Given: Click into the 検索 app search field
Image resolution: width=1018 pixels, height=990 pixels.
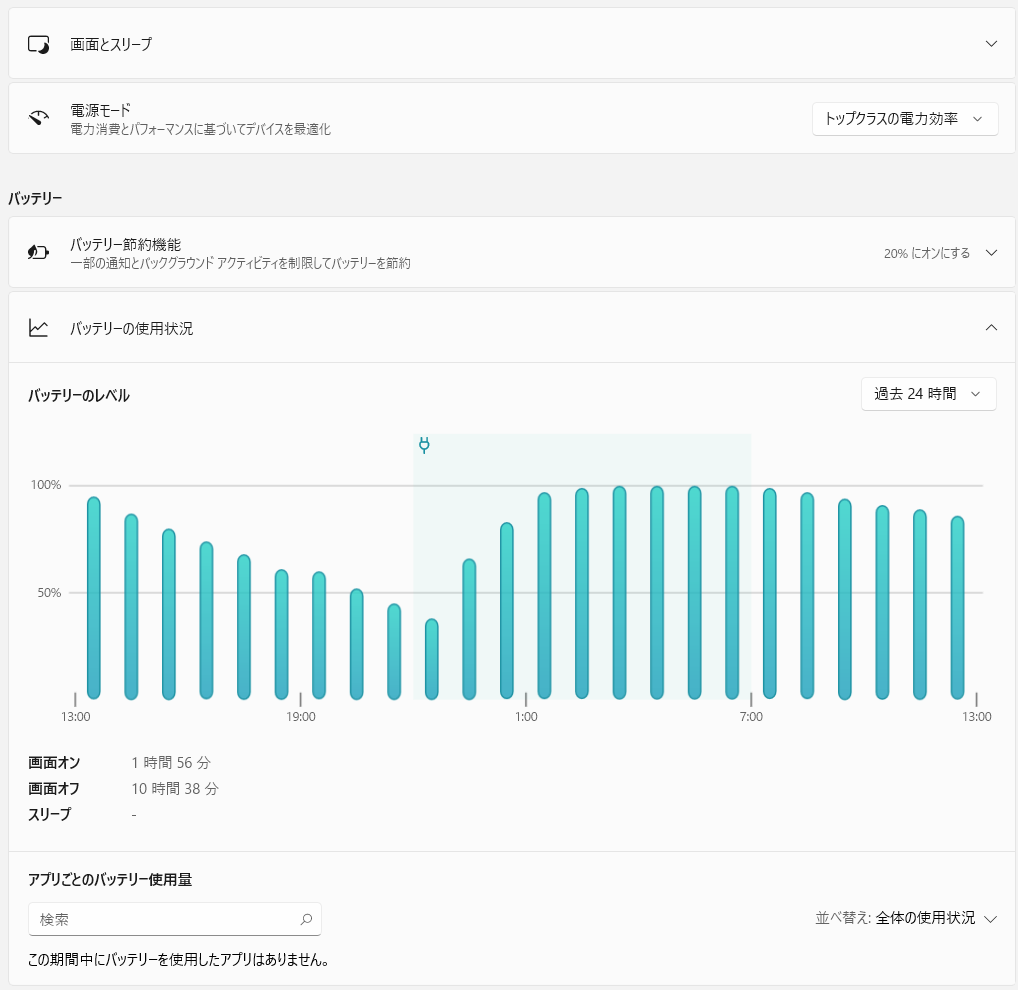Looking at the screenshot, I should tap(165, 919).
